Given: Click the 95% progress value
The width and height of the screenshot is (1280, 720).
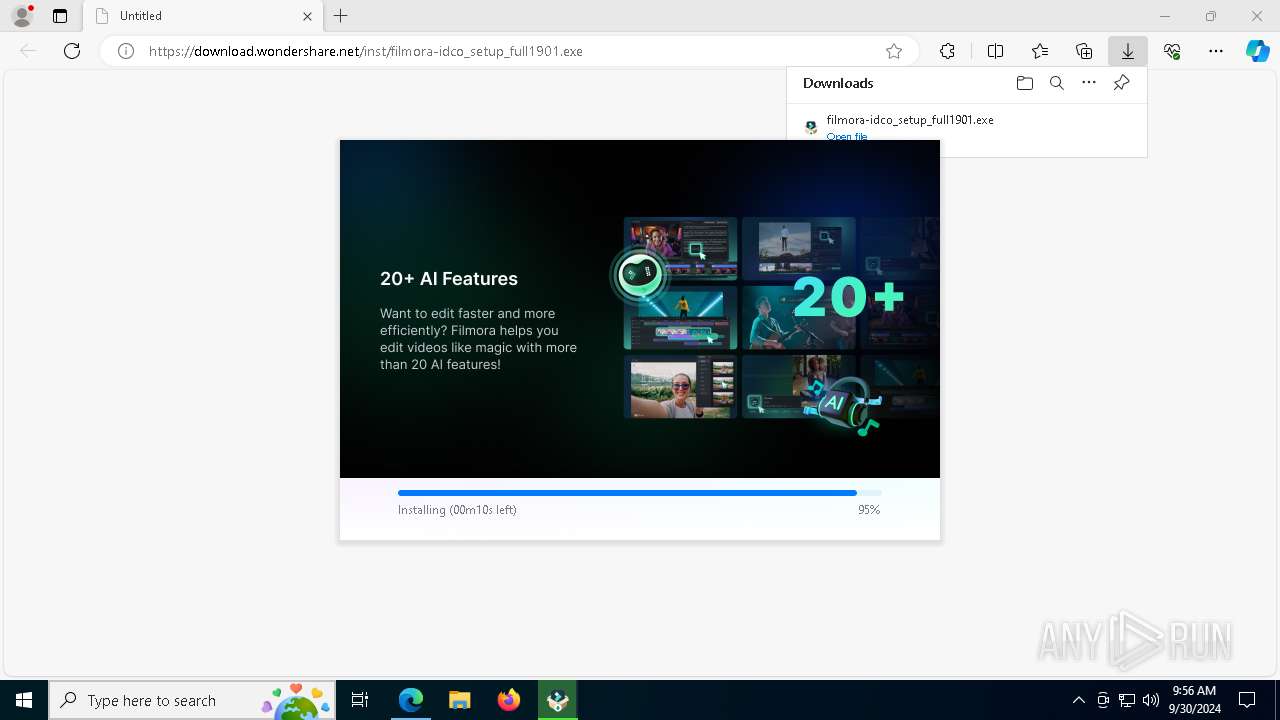Looking at the screenshot, I should pyautogui.click(x=869, y=510).
